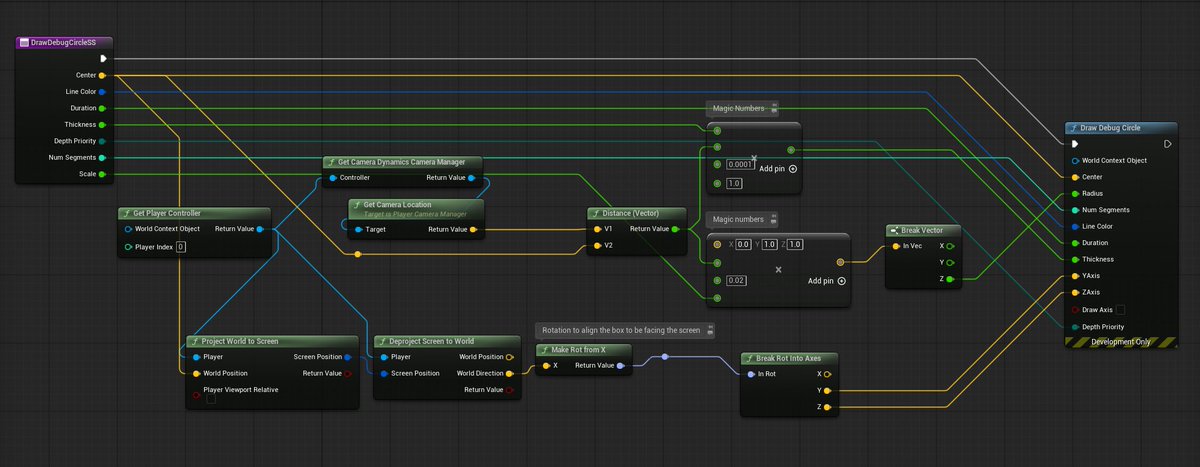Edit the Player Index value field

181,246
